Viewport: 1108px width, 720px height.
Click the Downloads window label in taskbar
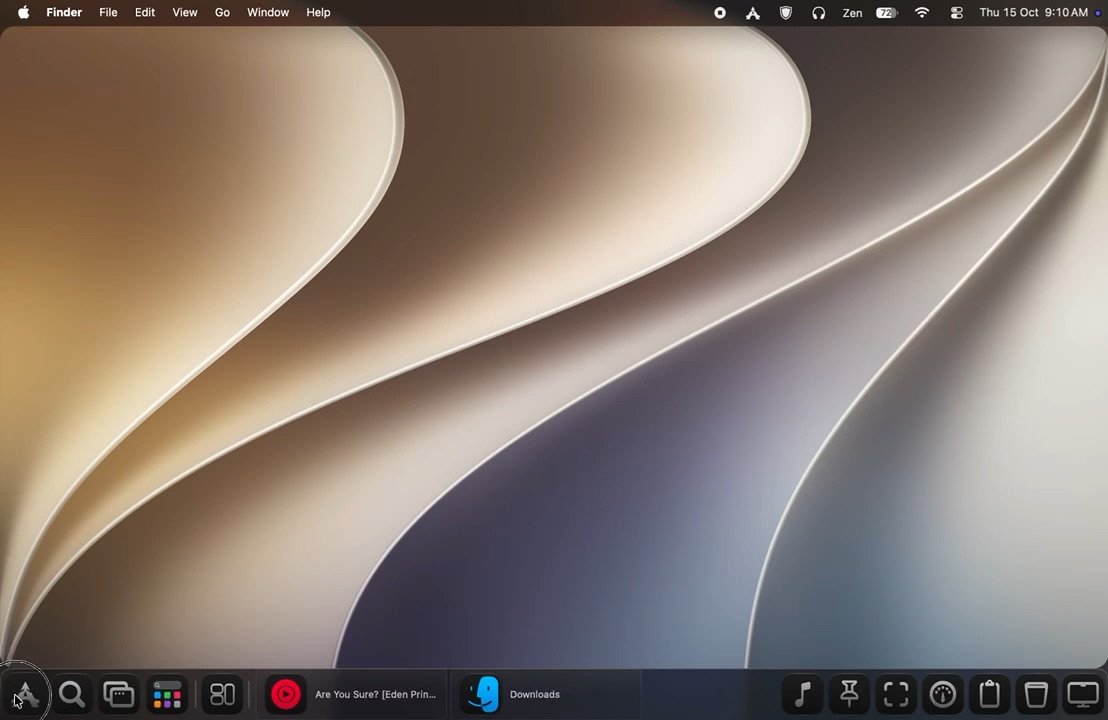pos(535,695)
